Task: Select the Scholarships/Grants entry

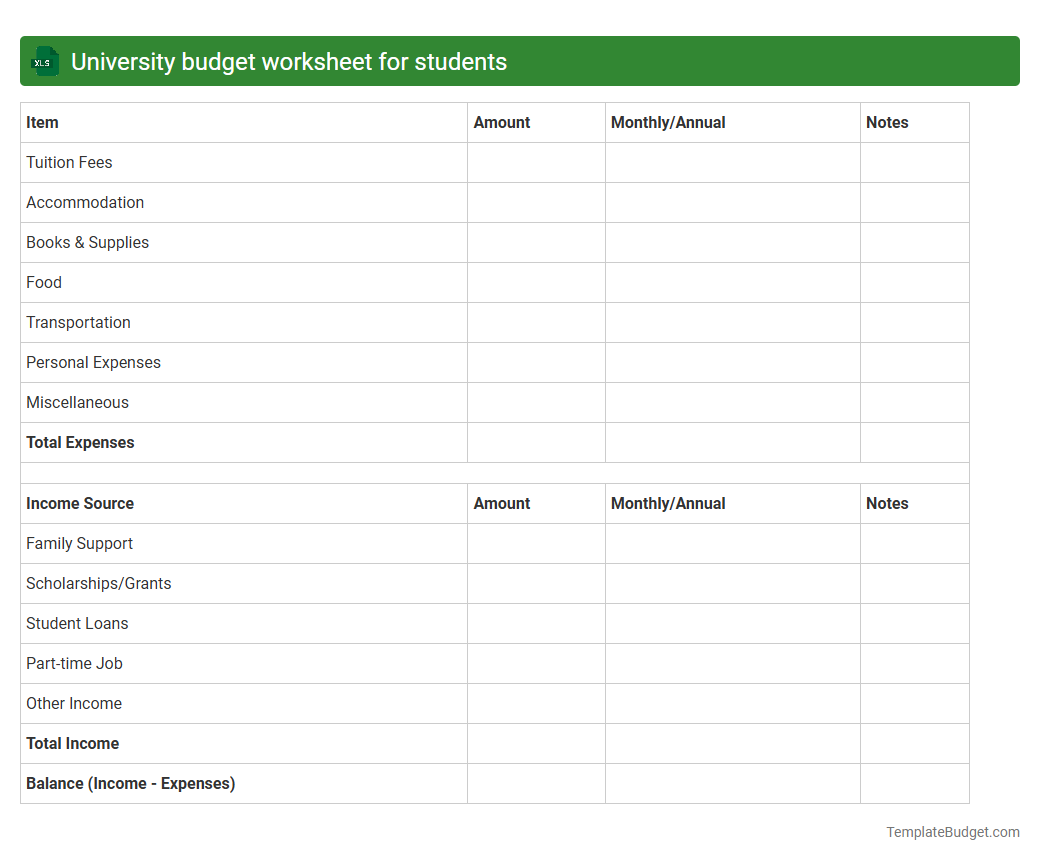Action: point(98,583)
